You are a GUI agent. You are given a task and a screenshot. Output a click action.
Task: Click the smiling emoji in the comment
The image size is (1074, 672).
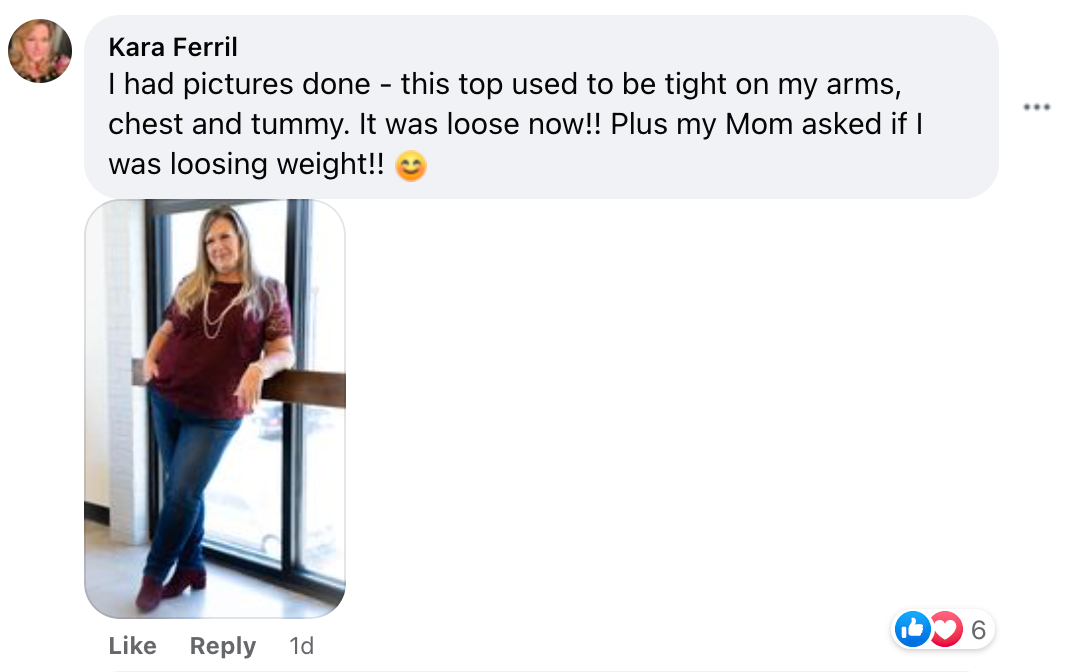click(410, 166)
